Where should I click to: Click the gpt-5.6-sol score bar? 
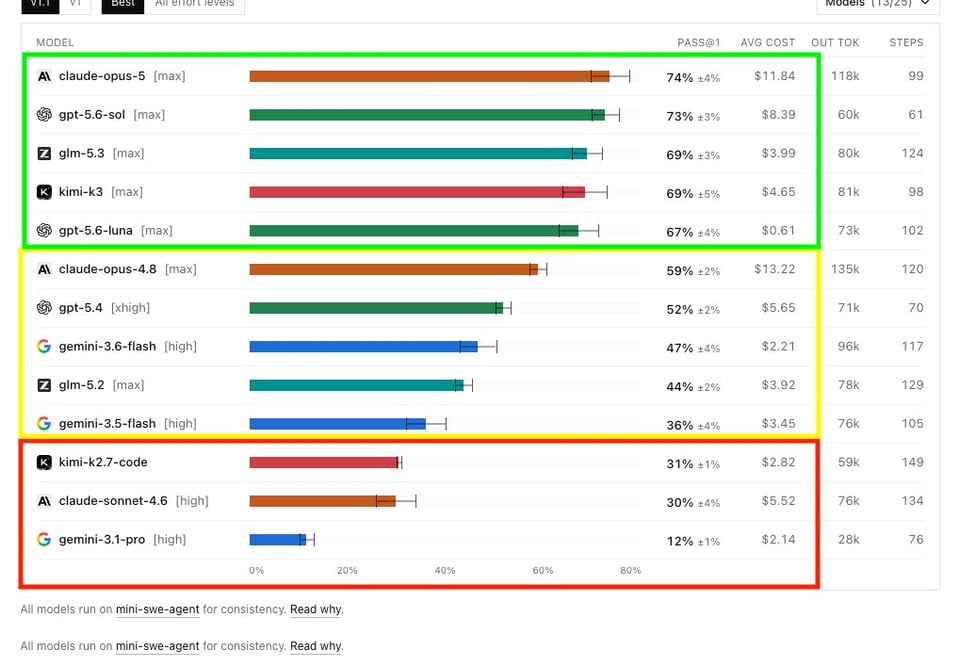click(x=427, y=115)
